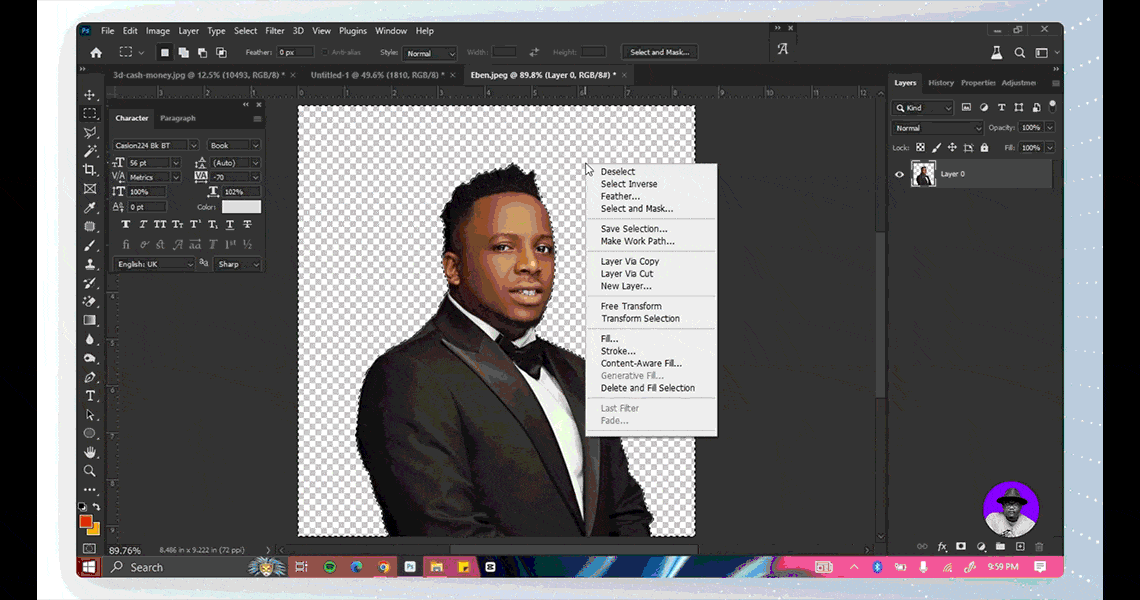Choose Select Inverse from context menu
Viewport: 1140px width, 600px height.
tap(629, 184)
